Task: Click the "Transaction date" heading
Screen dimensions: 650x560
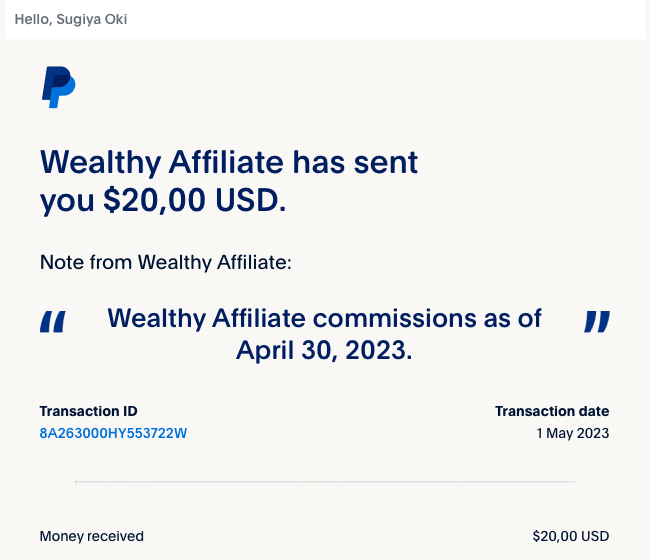Action: [552, 411]
